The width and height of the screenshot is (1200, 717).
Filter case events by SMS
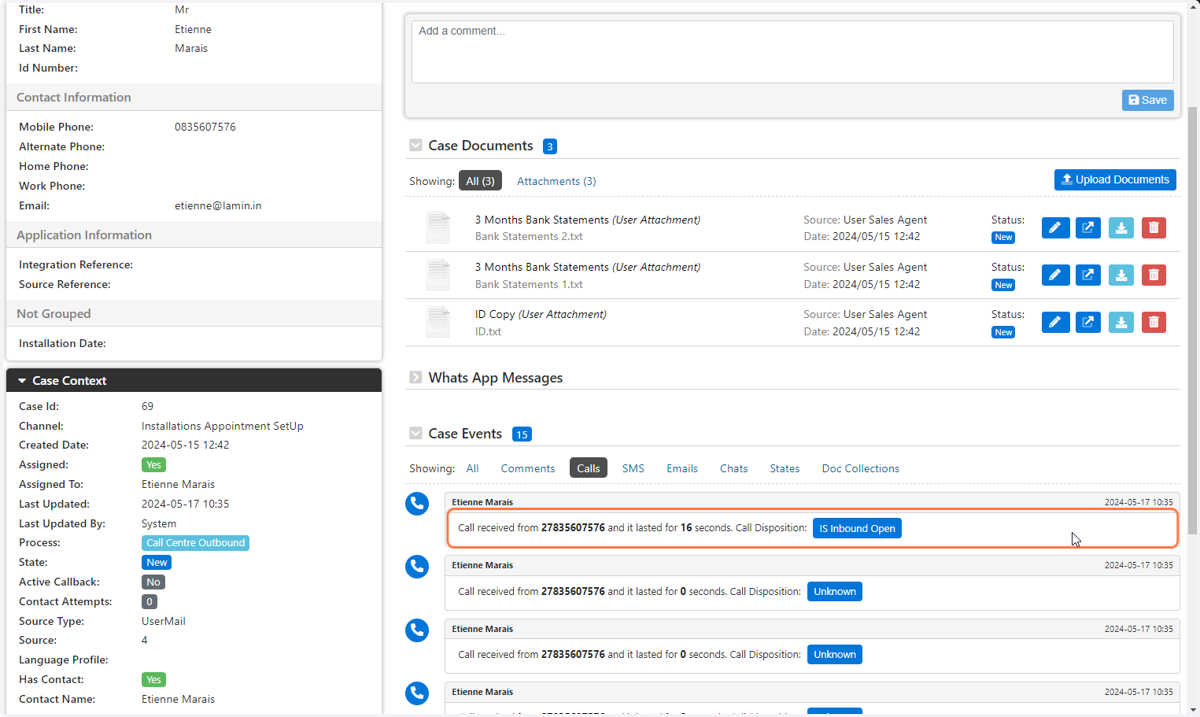pyautogui.click(x=633, y=468)
